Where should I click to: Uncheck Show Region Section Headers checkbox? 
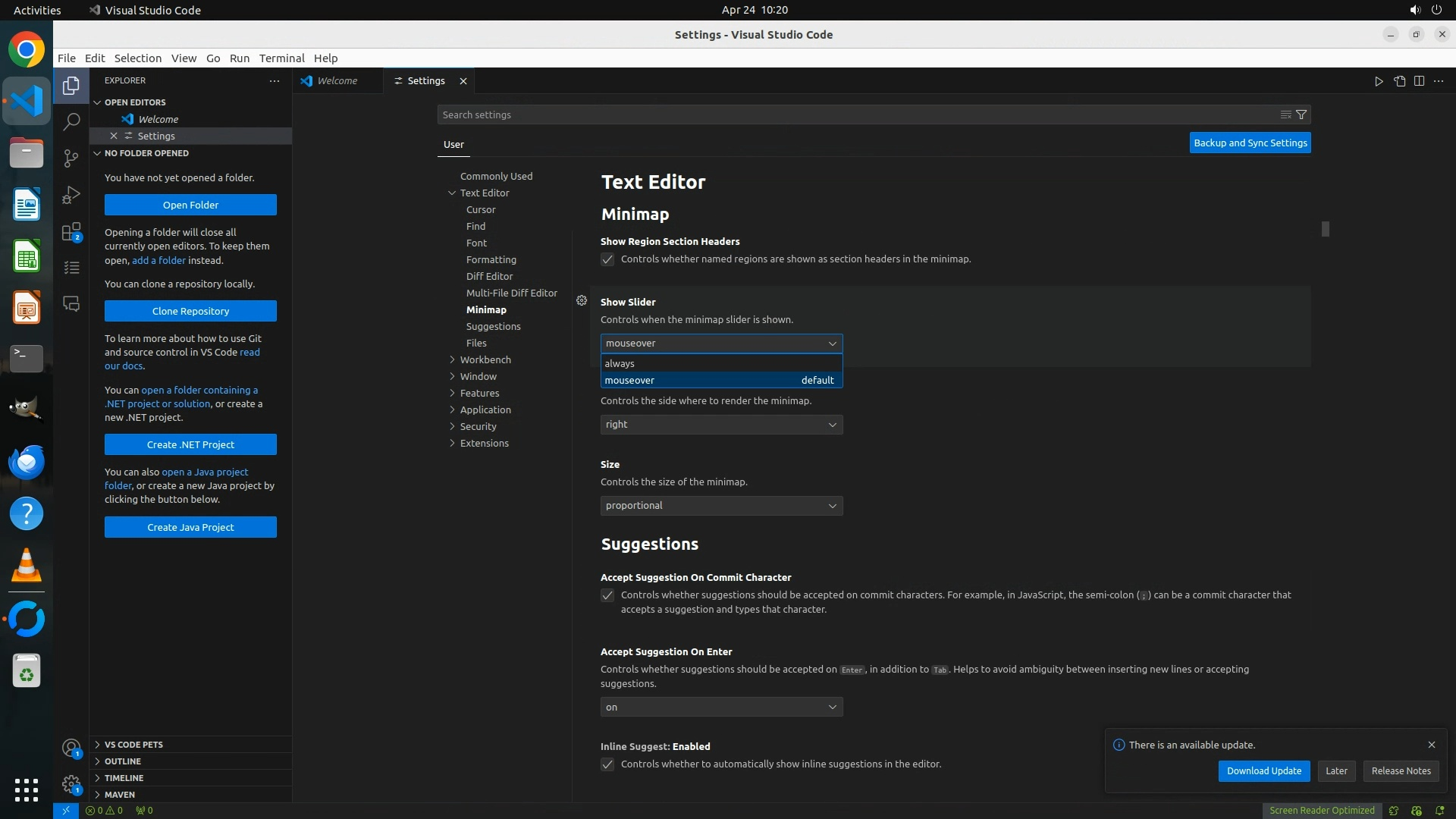pyautogui.click(x=607, y=259)
